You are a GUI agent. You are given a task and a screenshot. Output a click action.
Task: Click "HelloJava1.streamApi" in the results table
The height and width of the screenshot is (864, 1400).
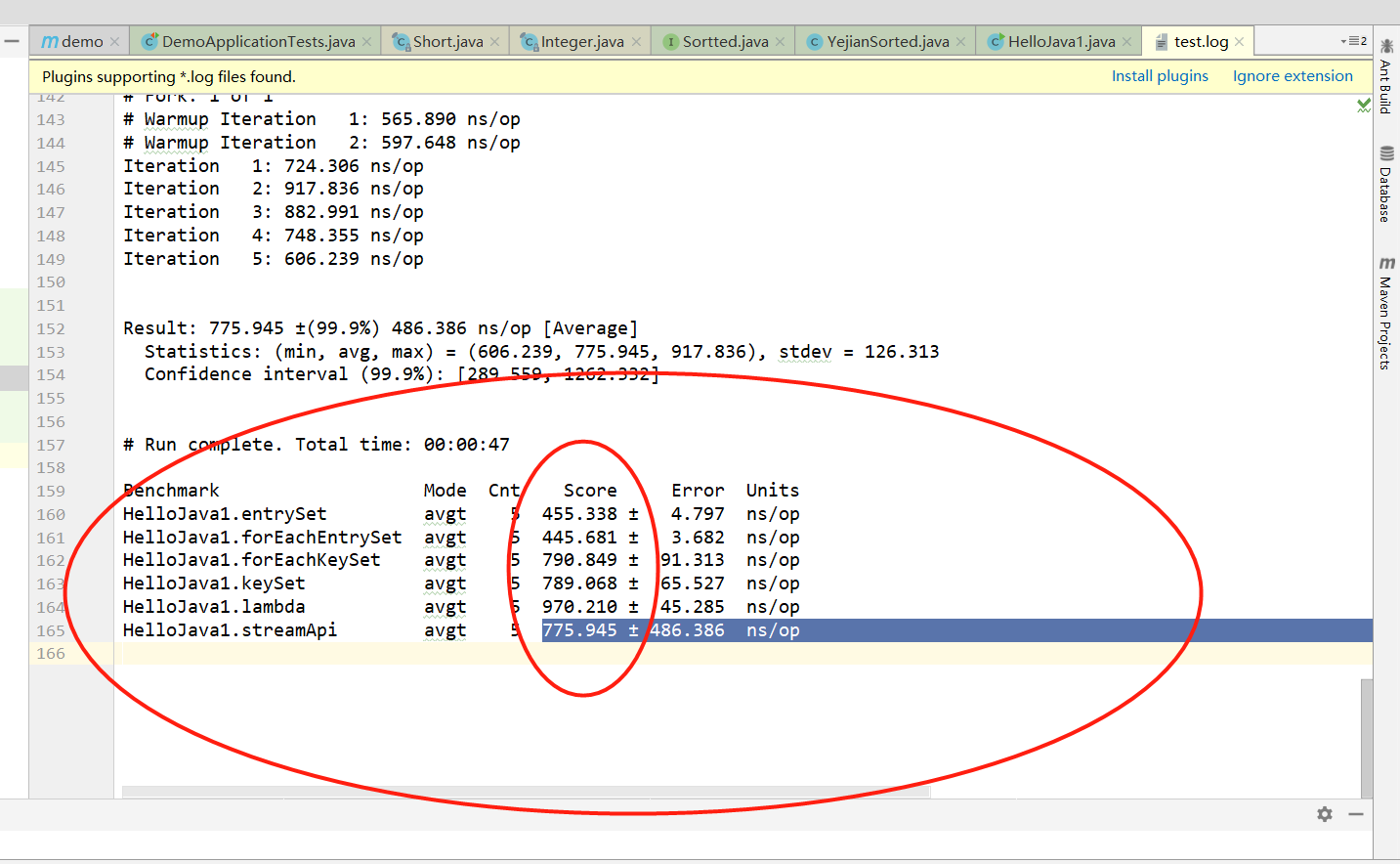coord(230,630)
